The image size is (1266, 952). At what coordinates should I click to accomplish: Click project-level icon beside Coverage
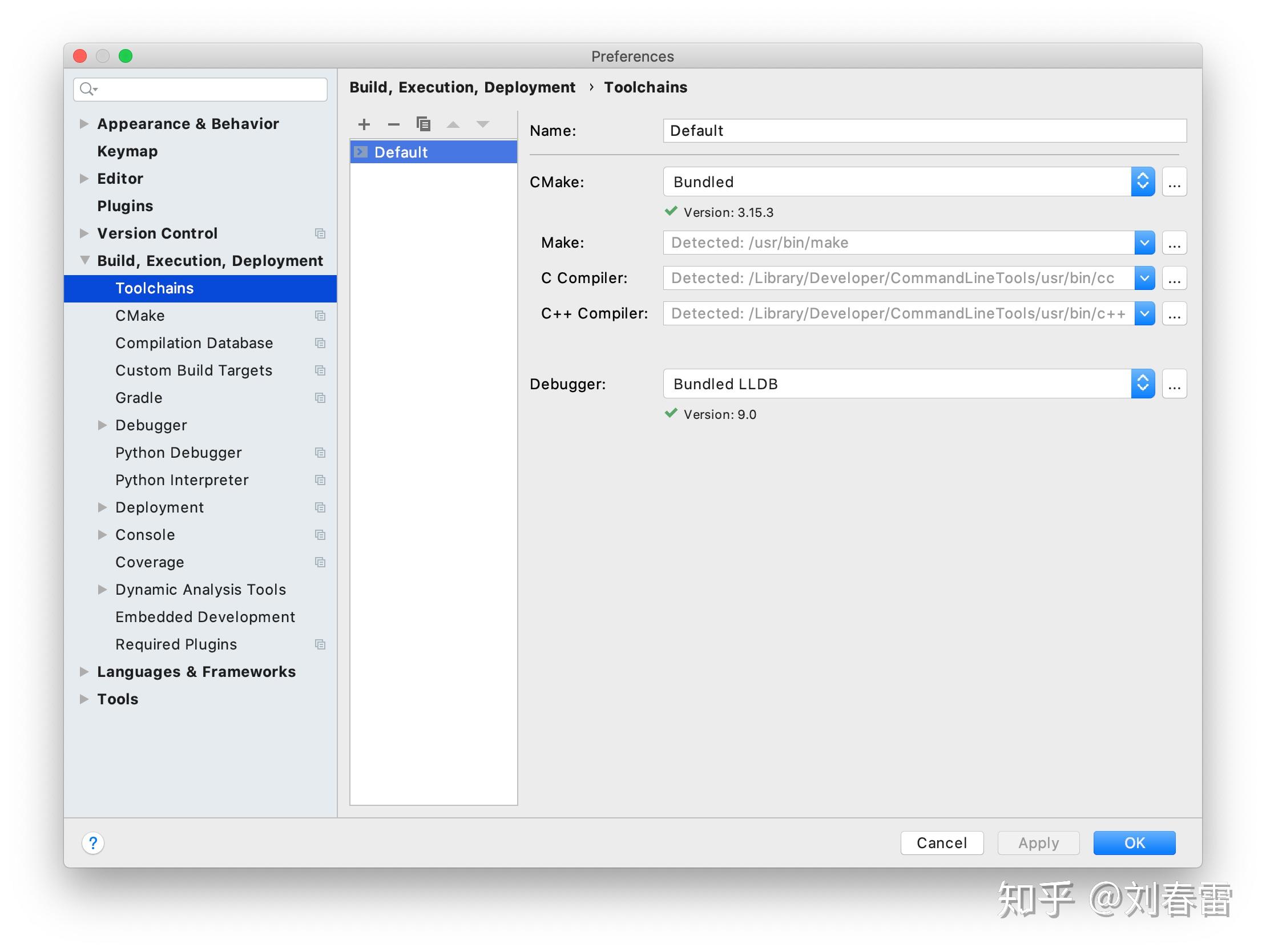[320, 563]
